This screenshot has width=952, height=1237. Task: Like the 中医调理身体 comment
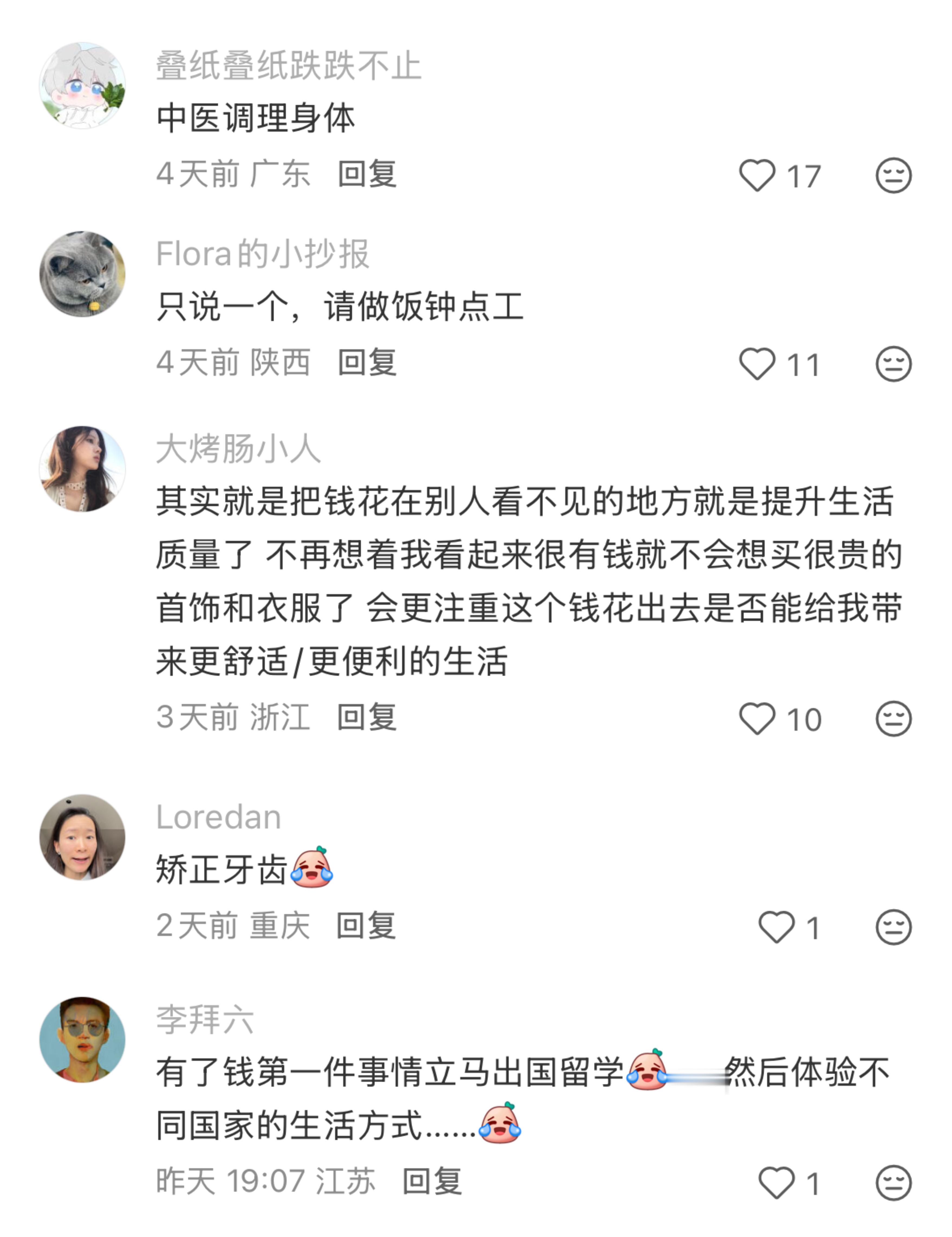coord(757,175)
